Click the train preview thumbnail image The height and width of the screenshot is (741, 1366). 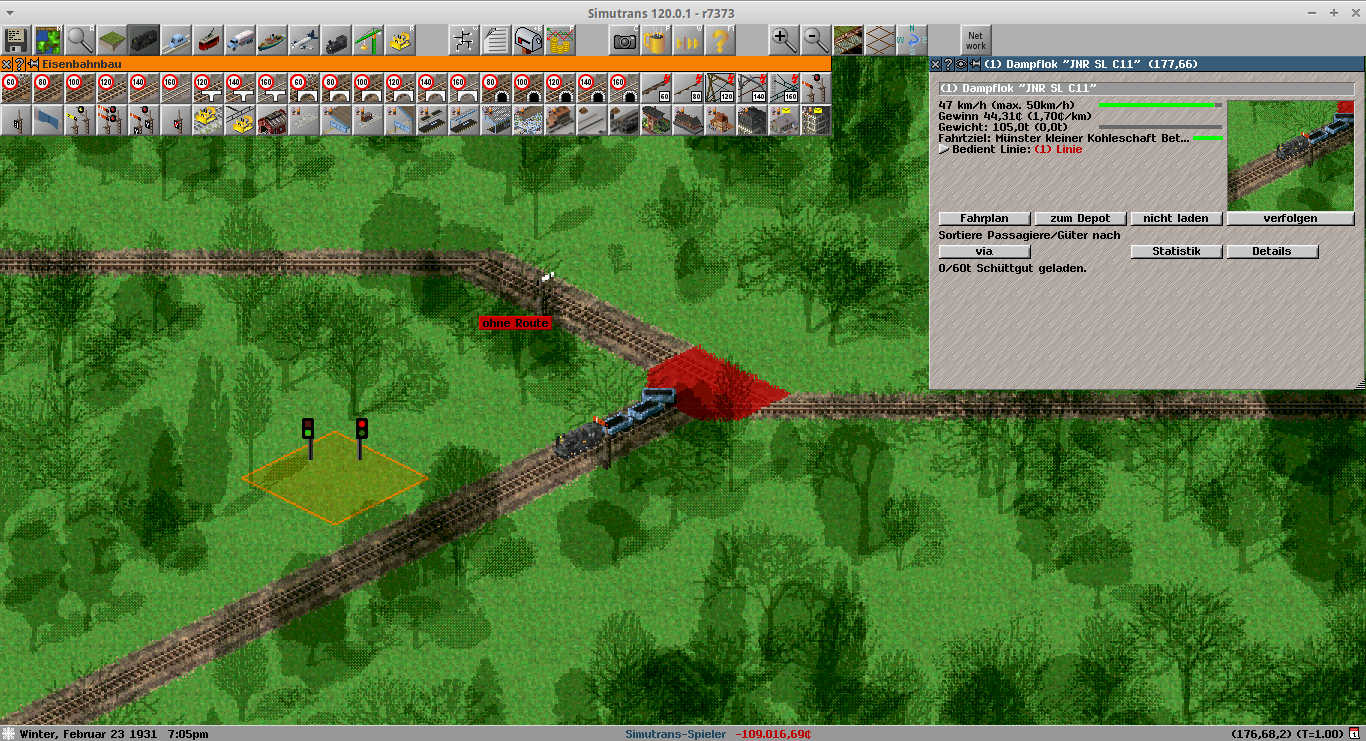tap(1290, 154)
